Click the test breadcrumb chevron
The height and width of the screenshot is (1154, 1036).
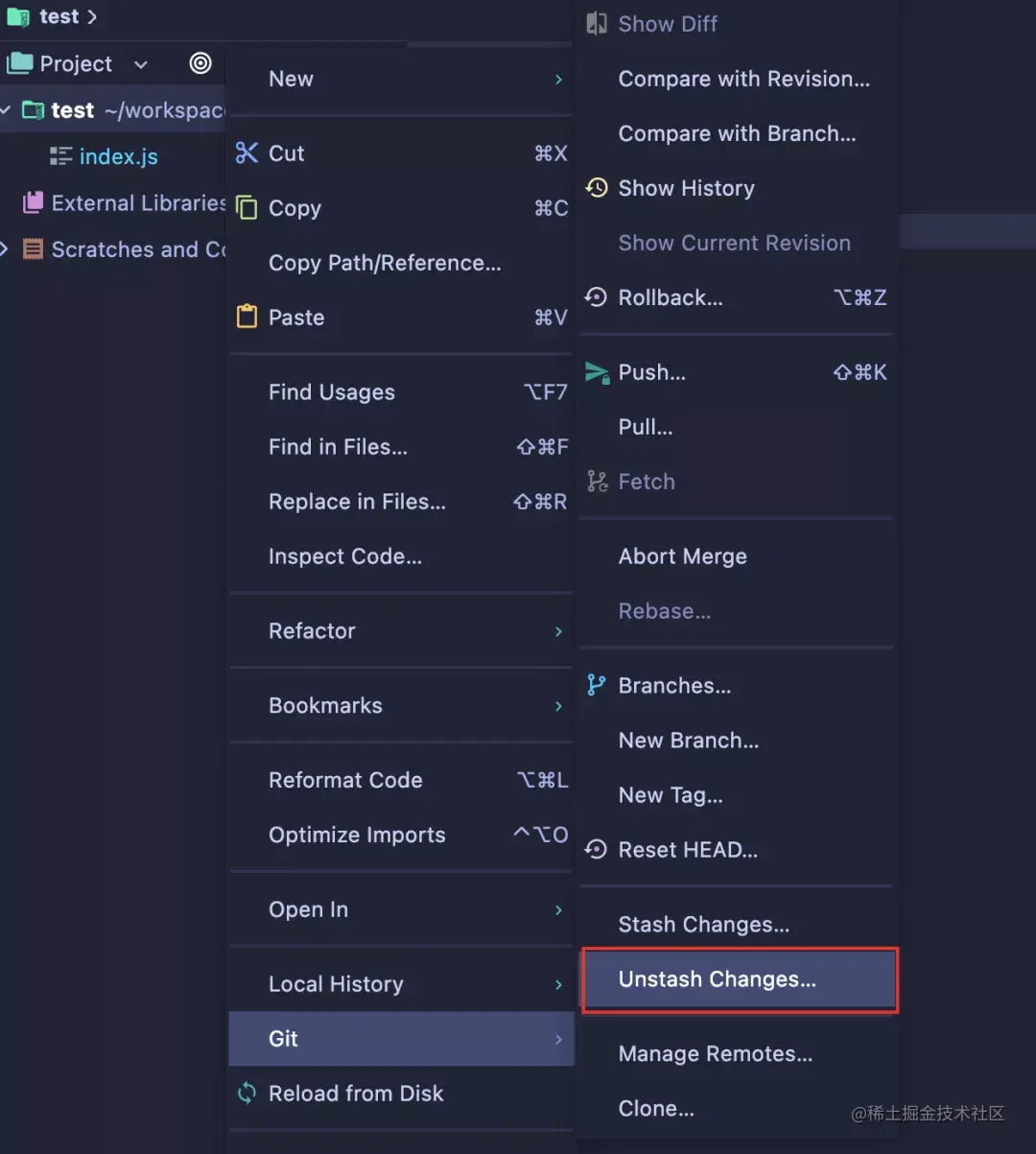point(92,17)
